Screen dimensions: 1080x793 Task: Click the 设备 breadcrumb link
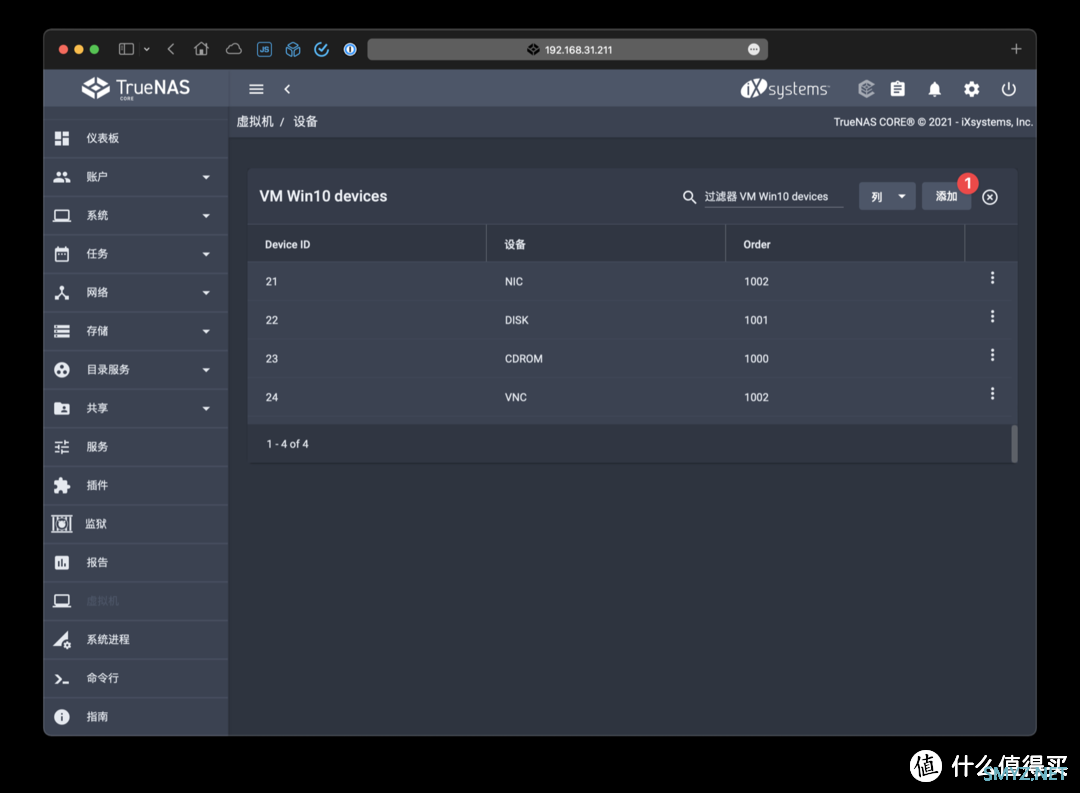pos(305,122)
